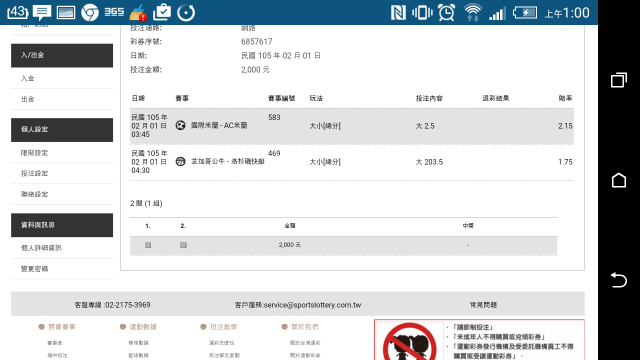Open the 賽事表 footer link
The height and width of the screenshot is (360, 640).
(x=55, y=343)
